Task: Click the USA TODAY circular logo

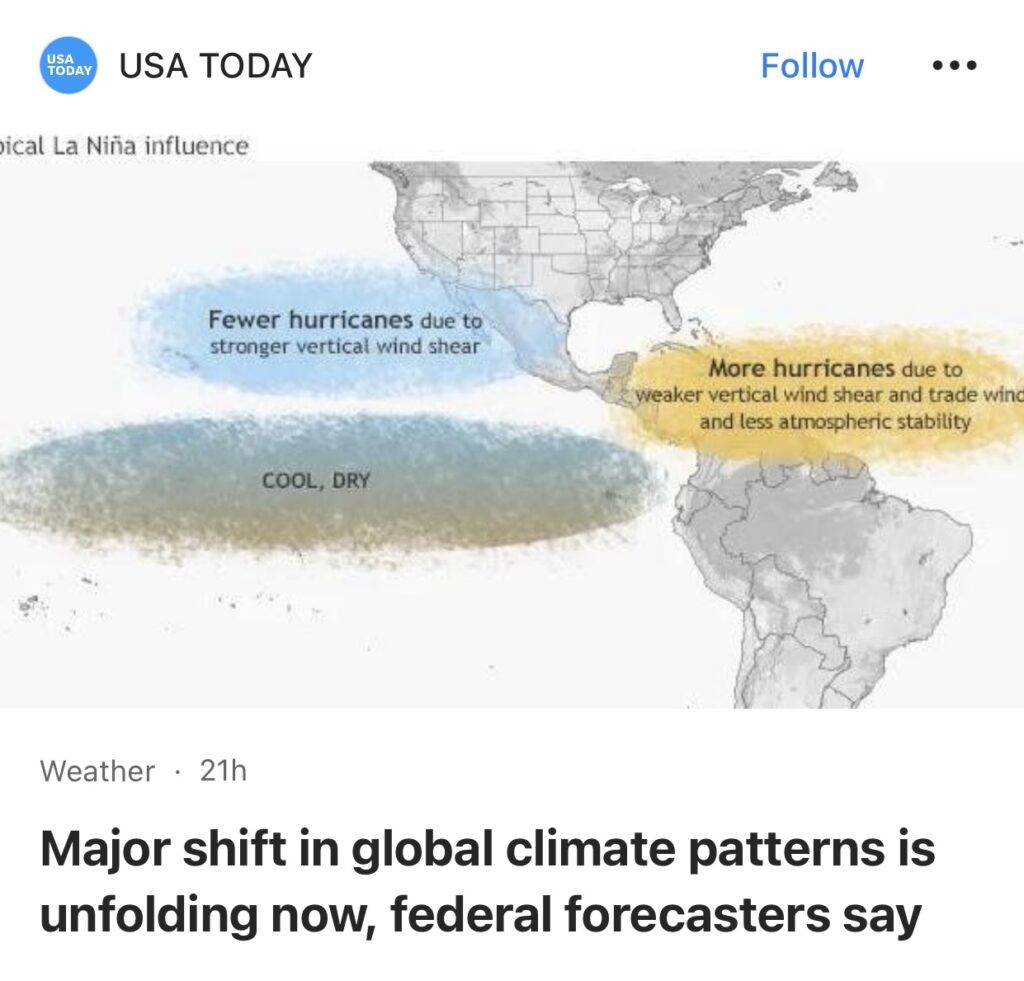Action: click(68, 66)
